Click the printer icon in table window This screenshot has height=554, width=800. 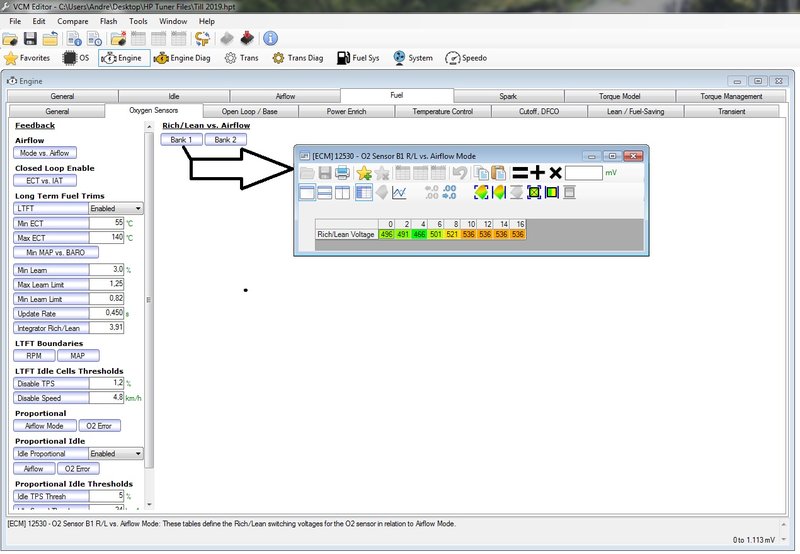(343, 174)
